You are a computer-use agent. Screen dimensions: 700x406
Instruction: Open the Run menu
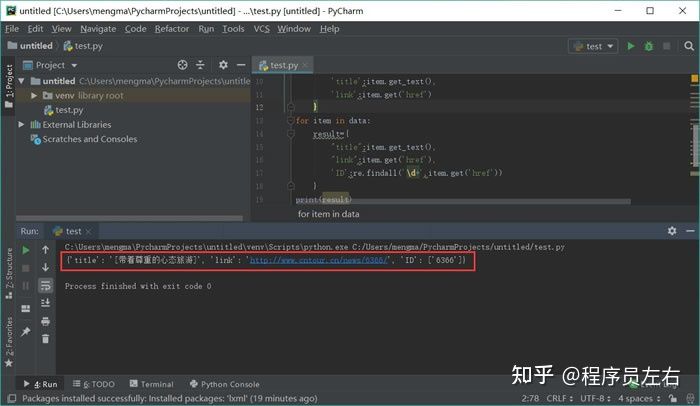tap(206, 29)
